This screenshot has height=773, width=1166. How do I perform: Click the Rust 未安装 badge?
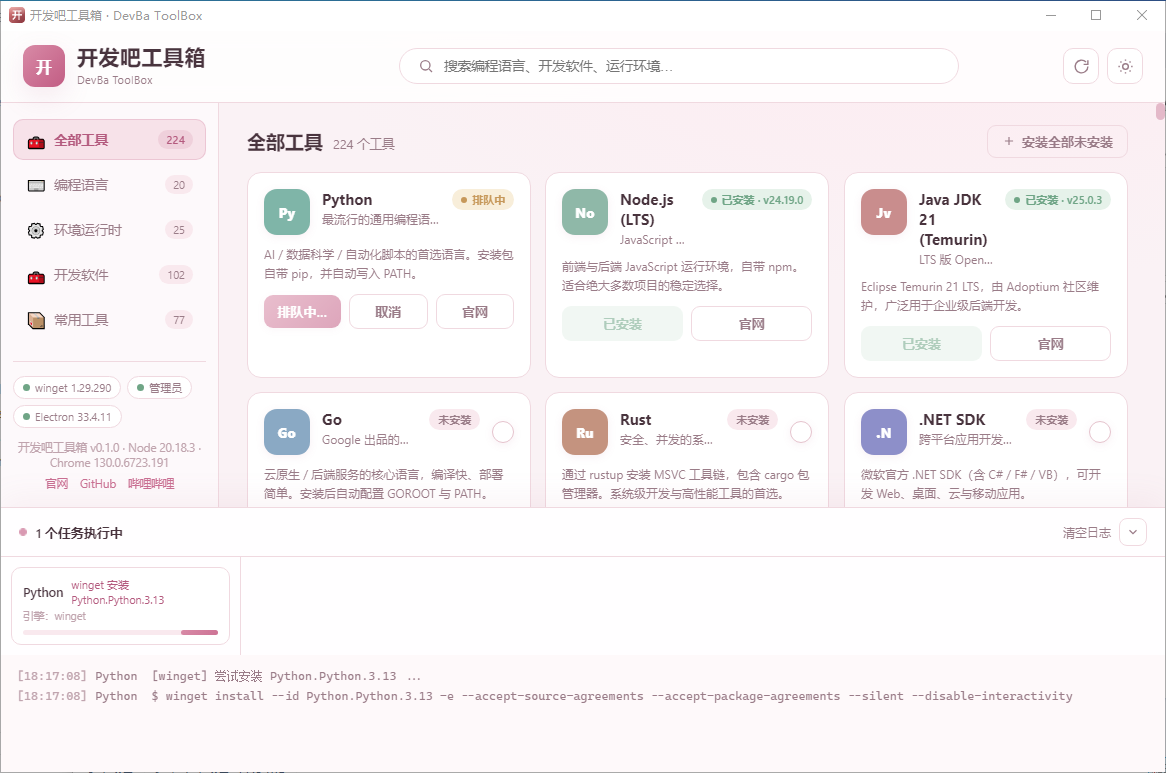753,420
